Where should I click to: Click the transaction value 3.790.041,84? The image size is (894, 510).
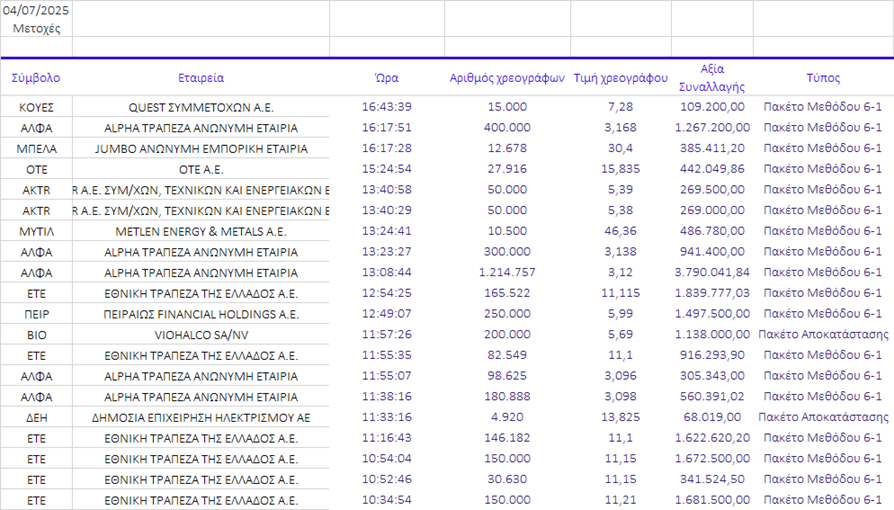(x=711, y=273)
